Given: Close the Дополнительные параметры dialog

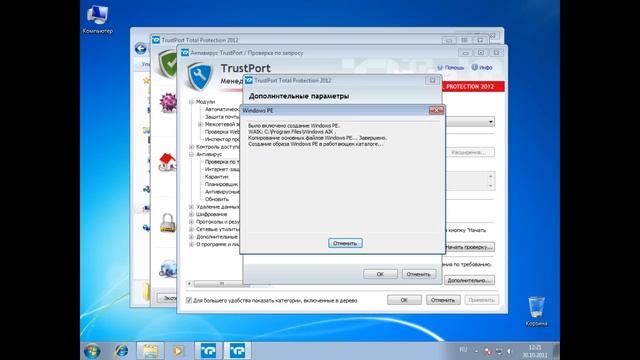Looking at the screenshot, I should [x=432, y=80].
